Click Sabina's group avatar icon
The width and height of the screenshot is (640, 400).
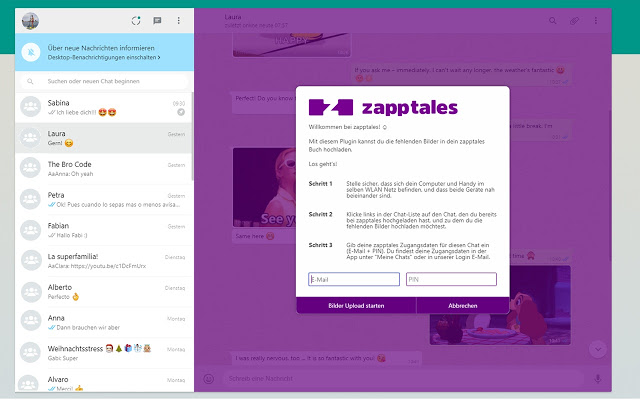31,107
